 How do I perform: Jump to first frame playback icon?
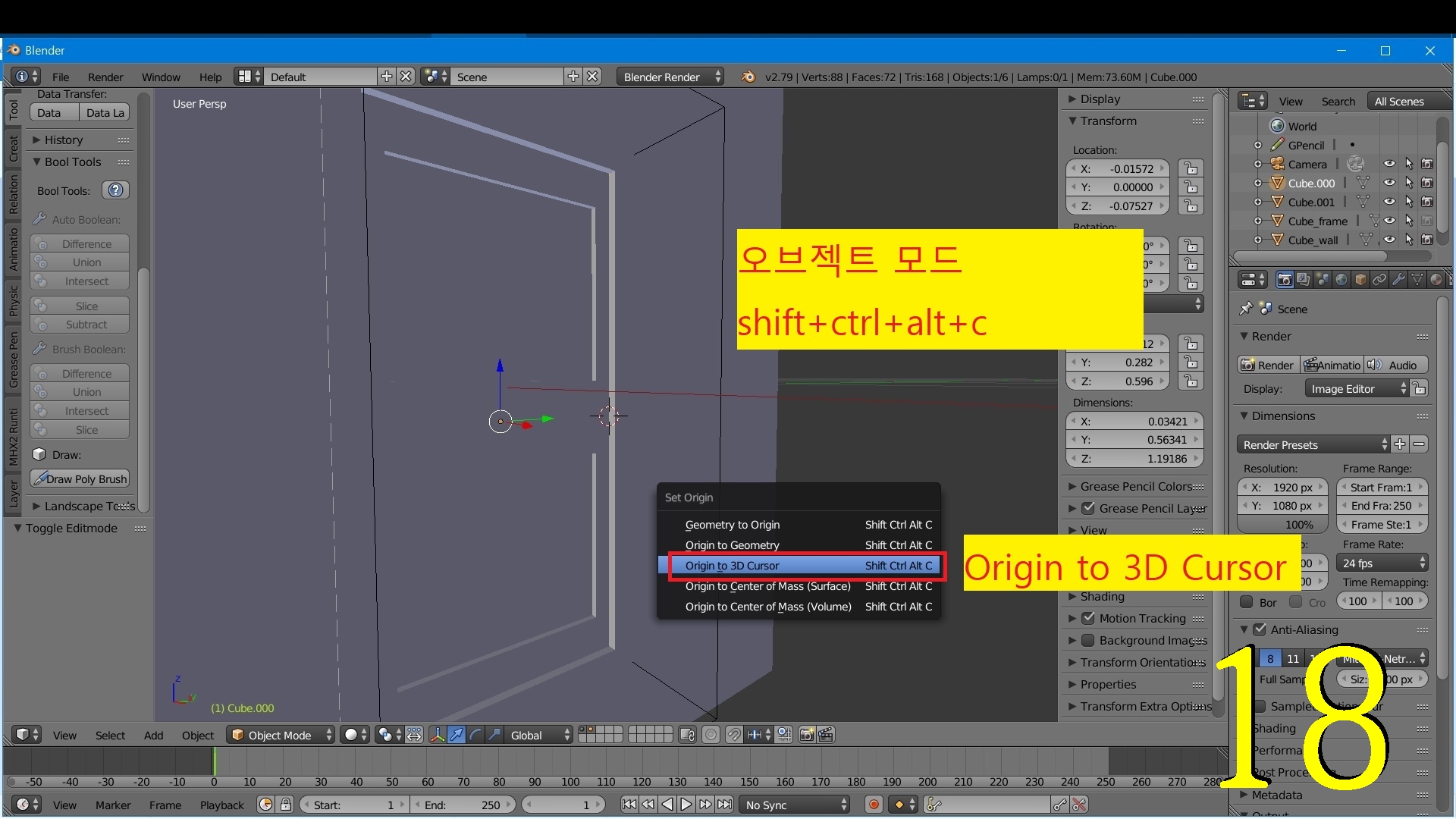click(x=629, y=805)
